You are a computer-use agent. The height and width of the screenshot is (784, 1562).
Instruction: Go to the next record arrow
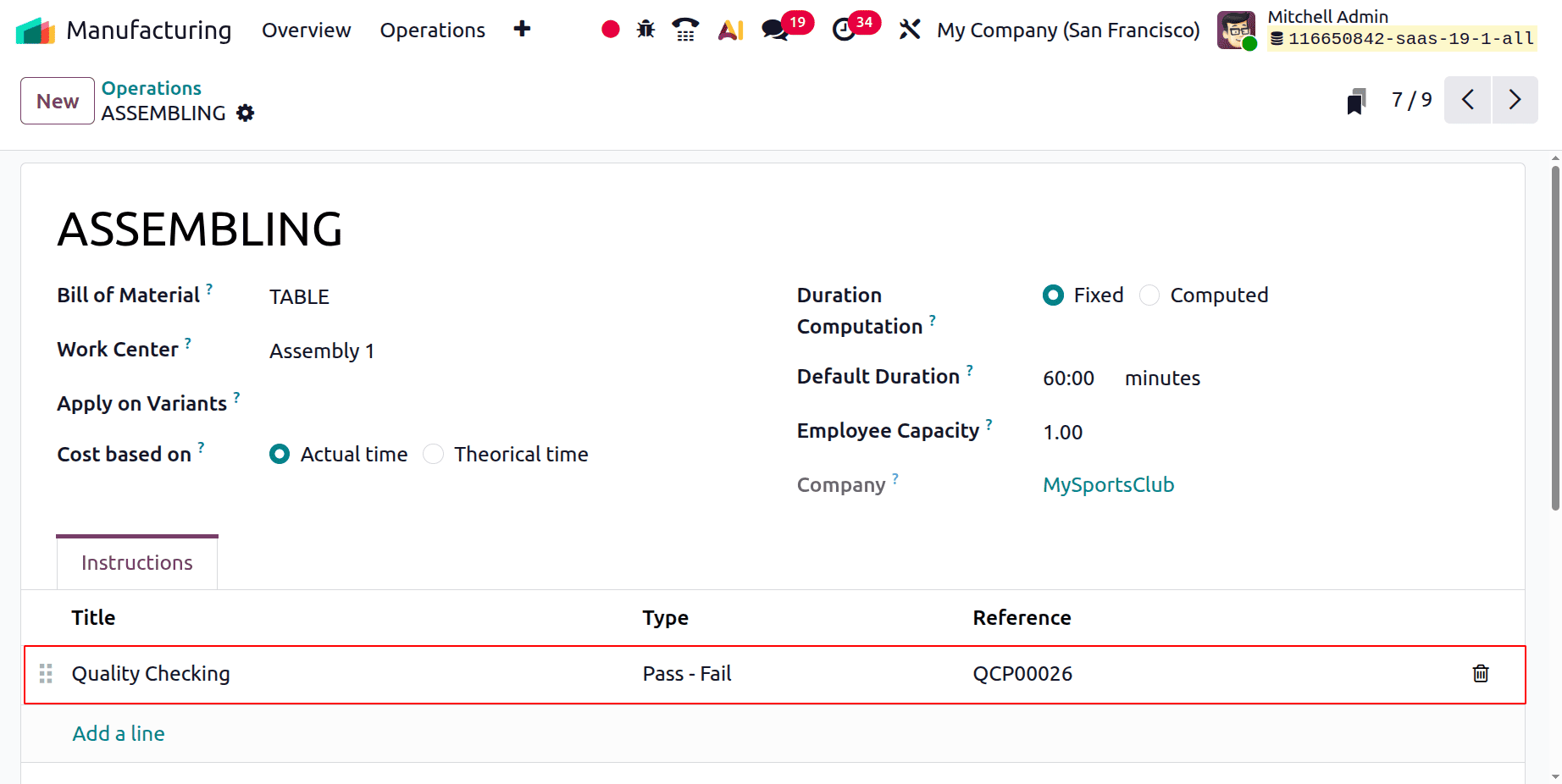(x=1515, y=100)
